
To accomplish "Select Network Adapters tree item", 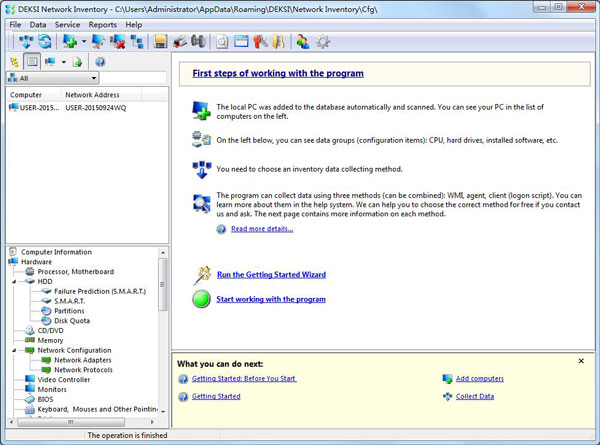I will [83, 360].
